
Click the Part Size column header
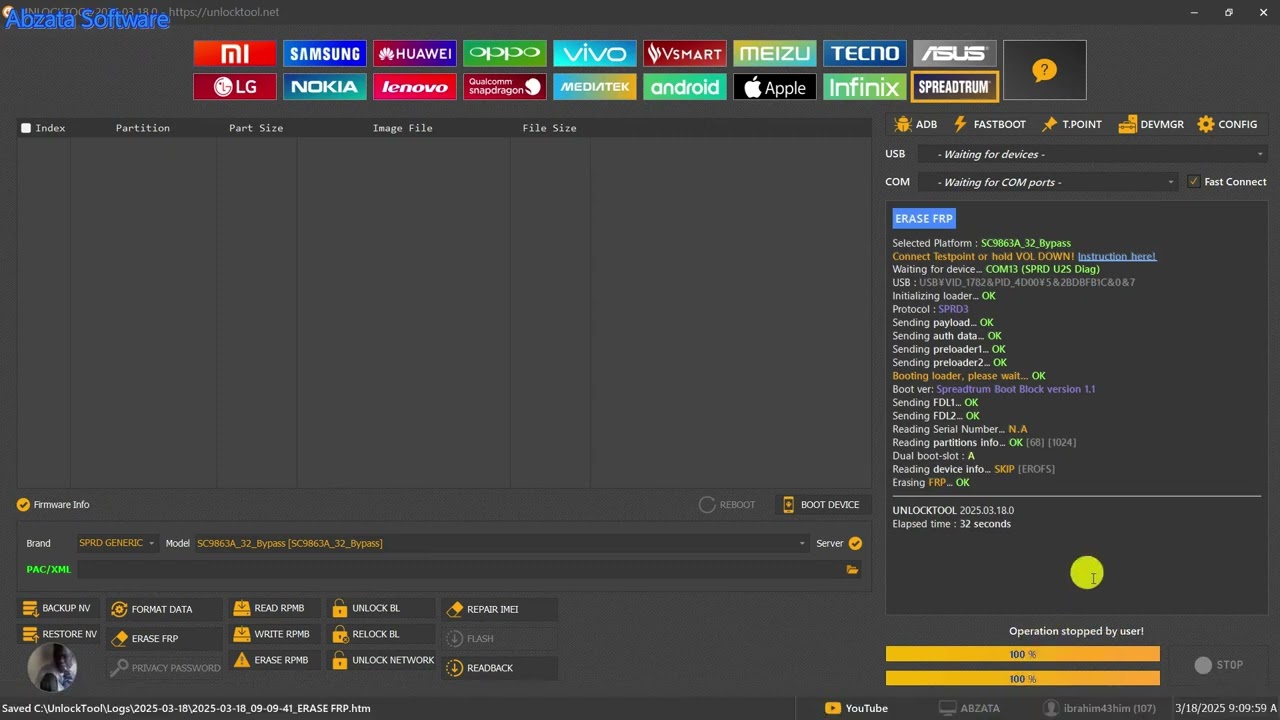coord(256,128)
